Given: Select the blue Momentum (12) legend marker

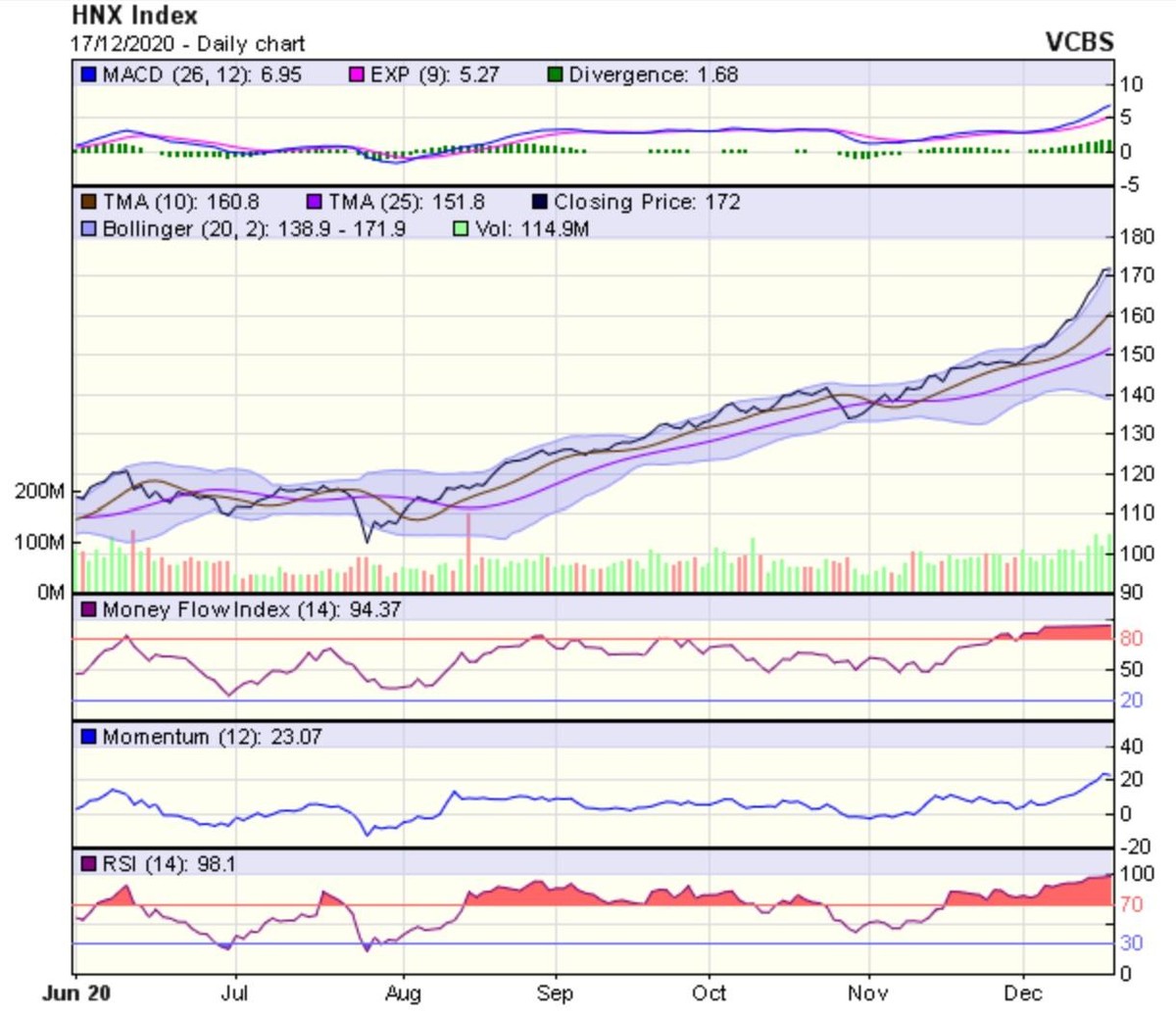Looking at the screenshot, I should click(88, 737).
